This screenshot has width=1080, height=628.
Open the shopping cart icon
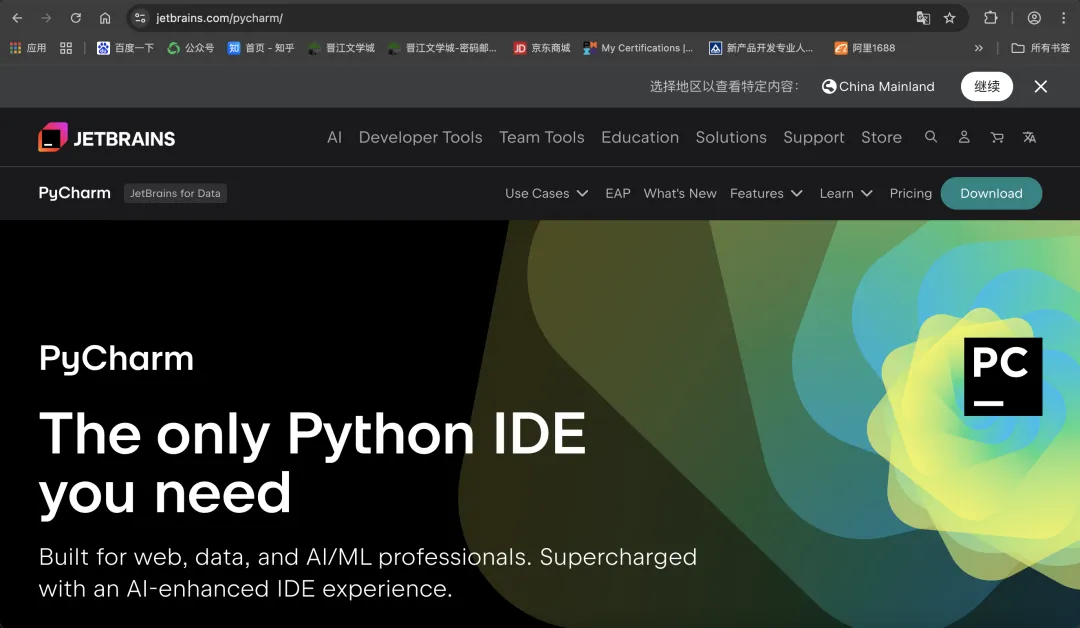coord(997,137)
